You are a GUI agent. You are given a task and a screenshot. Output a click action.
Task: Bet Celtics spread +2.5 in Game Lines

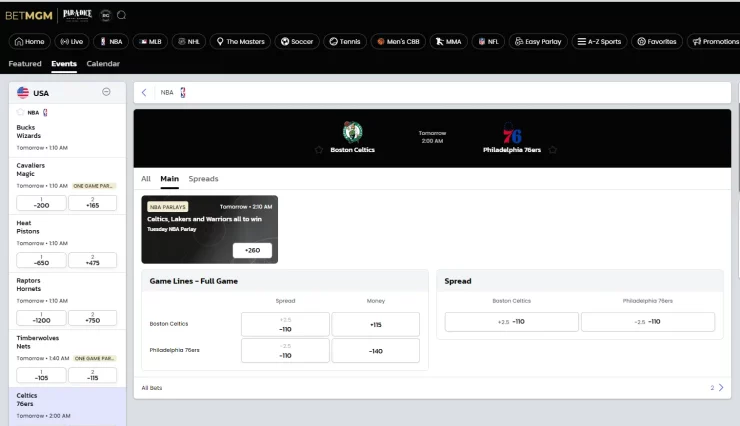click(x=285, y=325)
